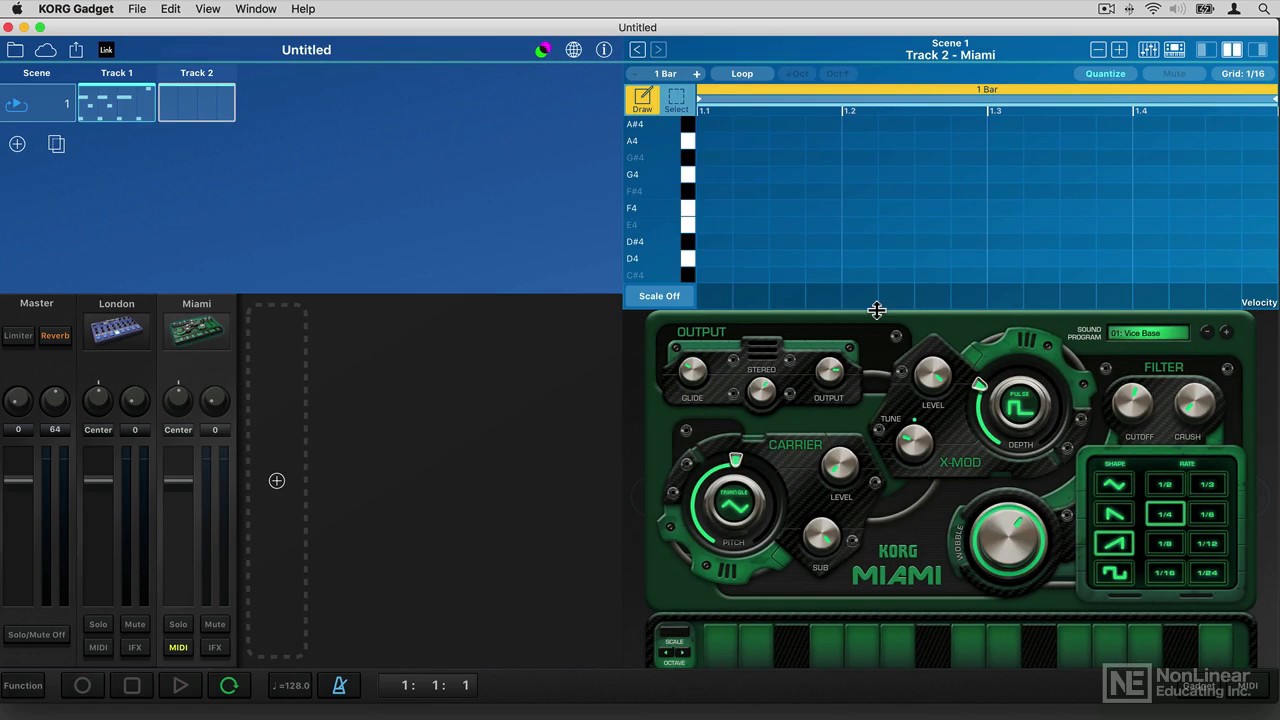Select the sine wobble shape button
This screenshot has height=720, width=1280.
[1114, 485]
